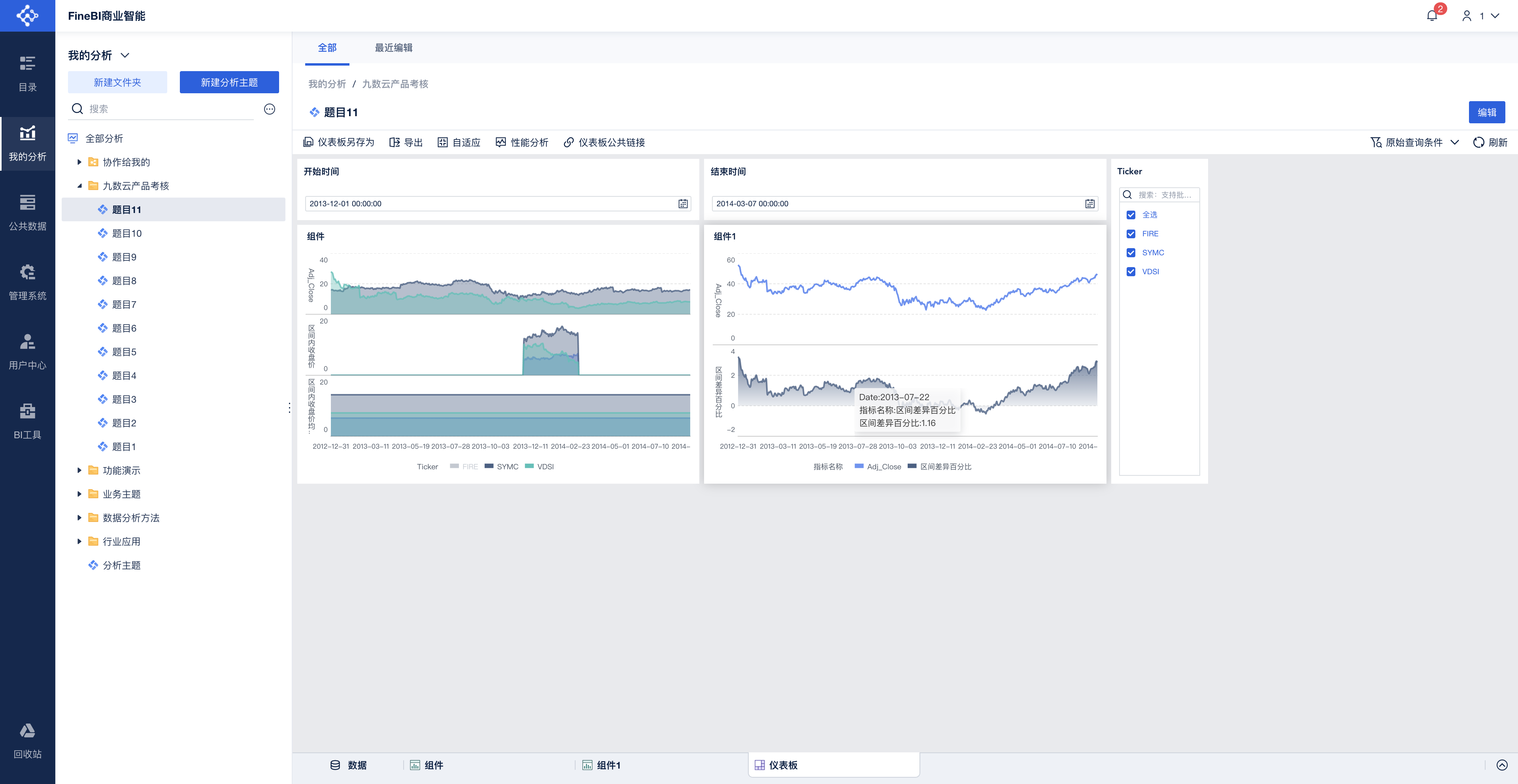The width and height of the screenshot is (1518, 784).
Task: Toggle the 全选 checkbox
Action: [x=1131, y=215]
